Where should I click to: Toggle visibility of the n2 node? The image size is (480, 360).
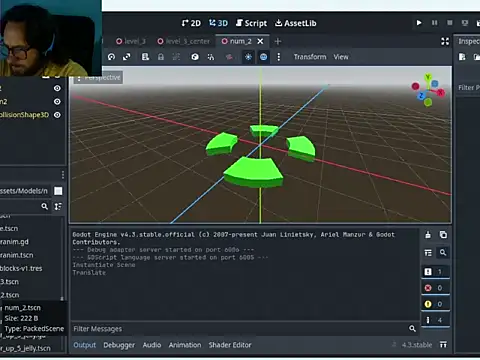[x=57, y=102]
